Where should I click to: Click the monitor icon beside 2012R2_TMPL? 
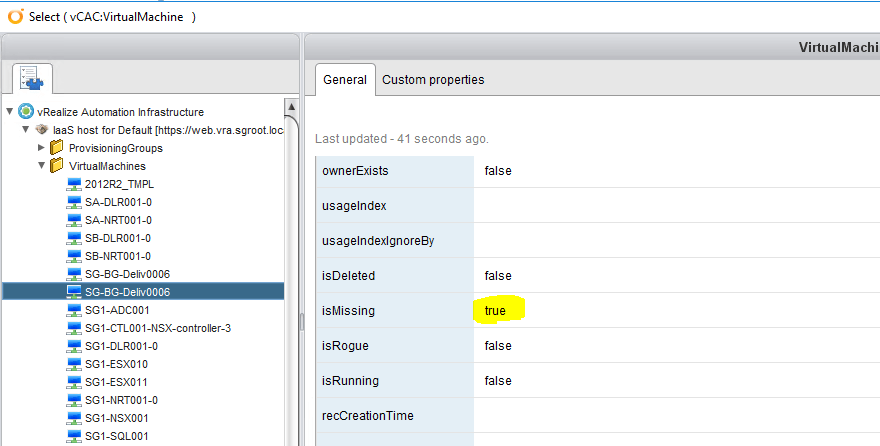74,184
